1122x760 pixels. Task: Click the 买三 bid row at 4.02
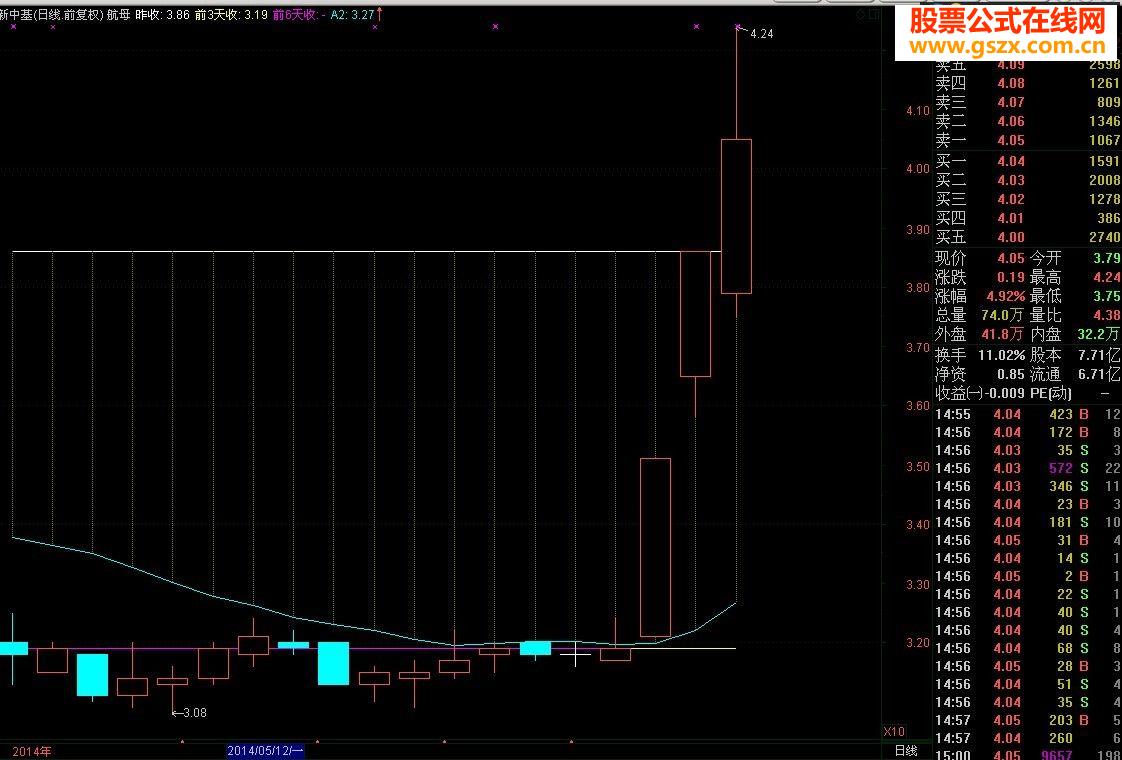1028,199
